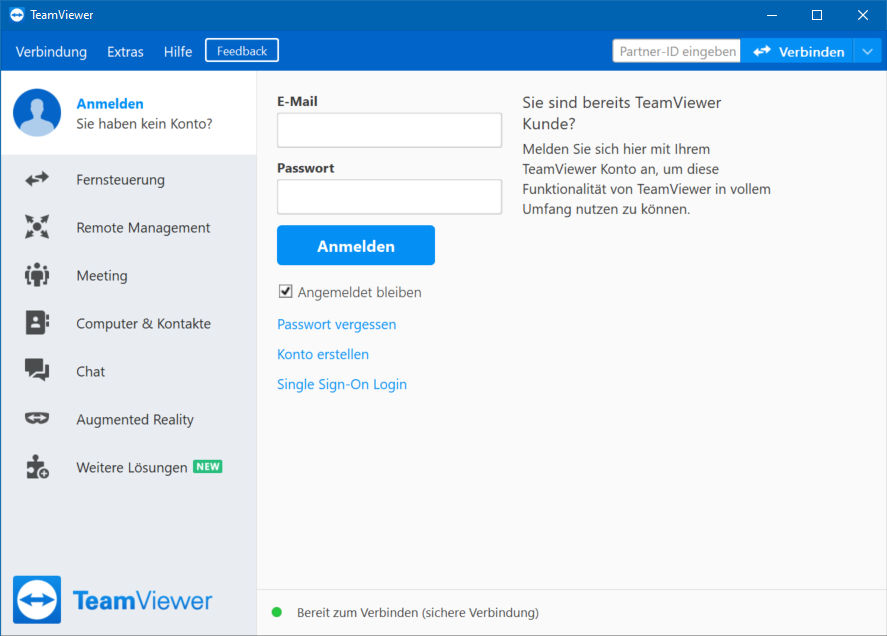The width and height of the screenshot is (887, 636).
Task: Focus the Partner-ID eingeben field
Action: [x=677, y=51]
